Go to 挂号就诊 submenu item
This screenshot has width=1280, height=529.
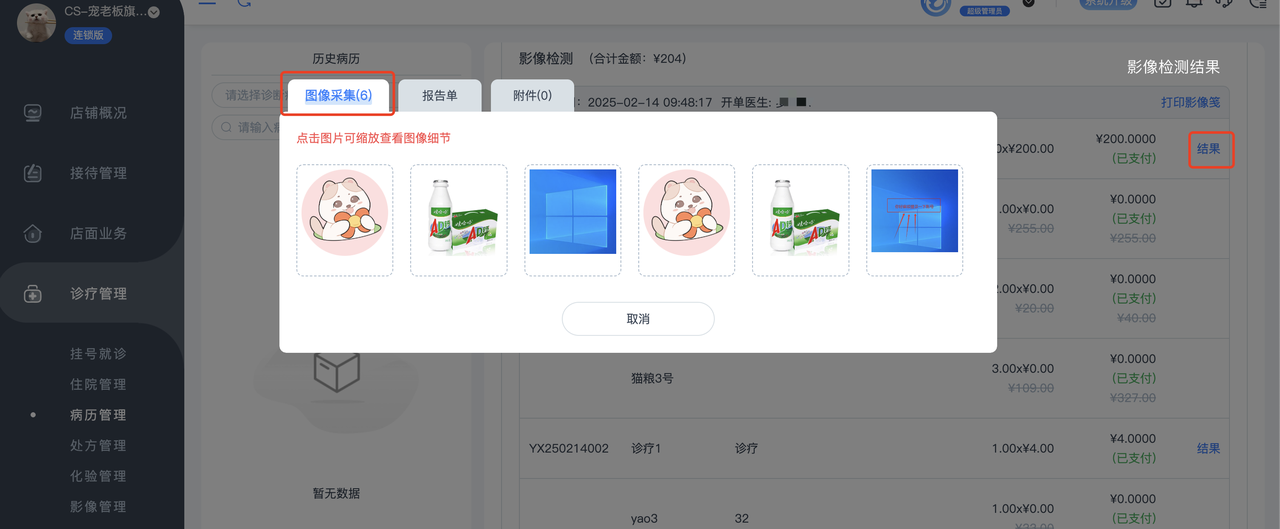tap(98, 354)
